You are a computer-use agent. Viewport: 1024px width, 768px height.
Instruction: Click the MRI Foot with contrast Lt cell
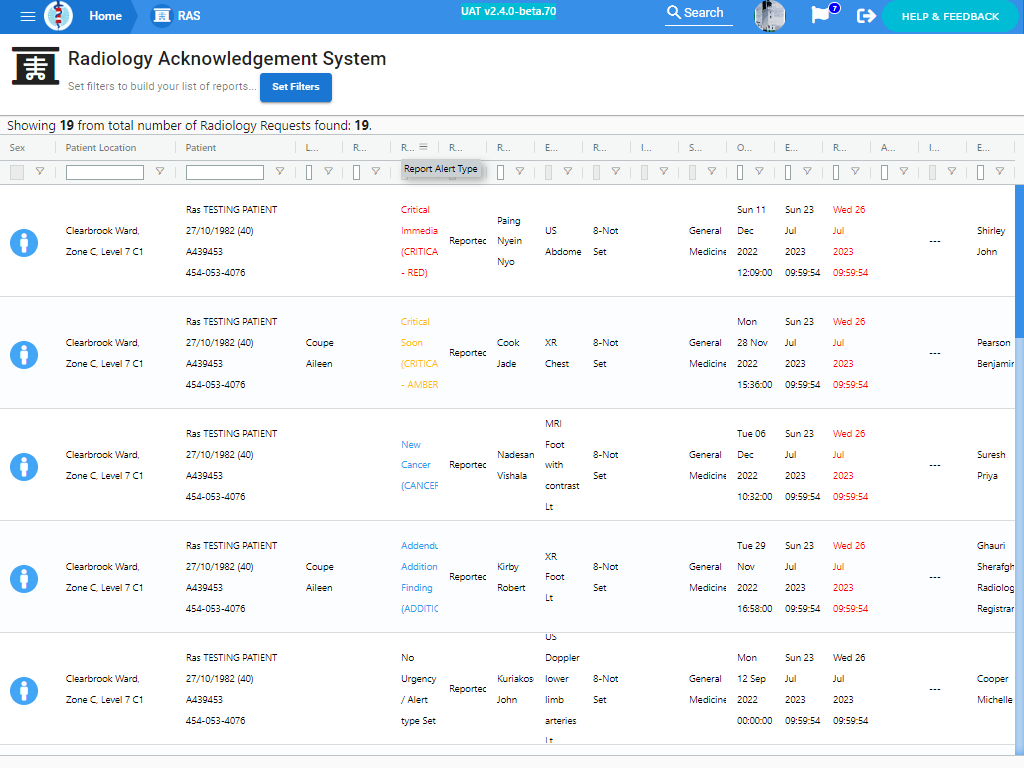coord(562,465)
